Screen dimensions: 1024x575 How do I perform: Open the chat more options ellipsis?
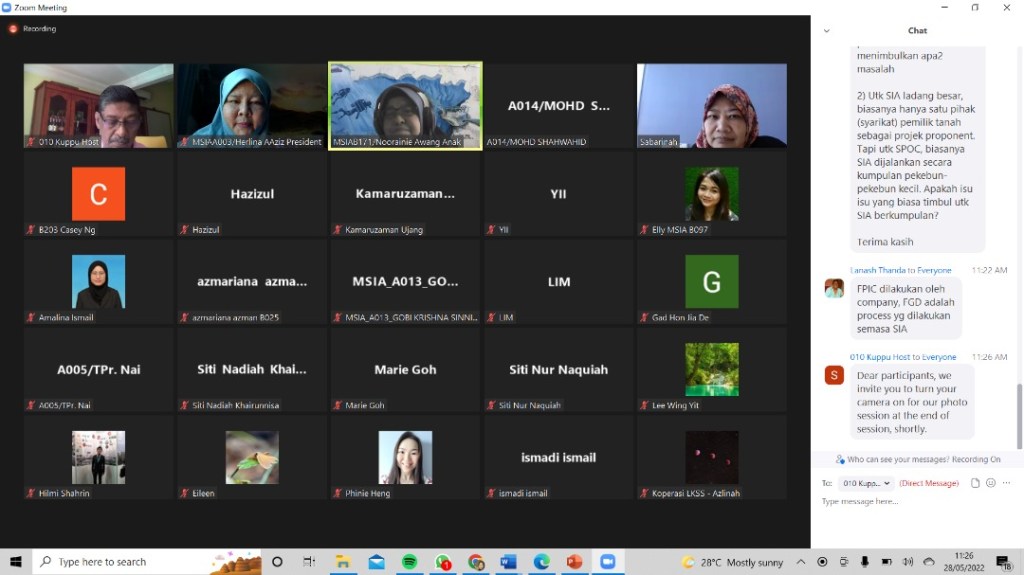(1006, 483)
